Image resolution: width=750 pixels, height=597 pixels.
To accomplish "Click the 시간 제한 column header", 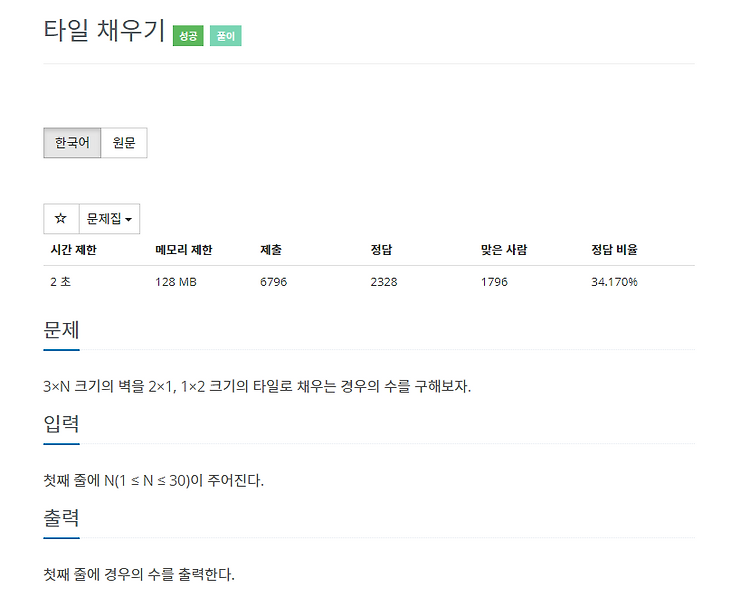I will (74, 250).
